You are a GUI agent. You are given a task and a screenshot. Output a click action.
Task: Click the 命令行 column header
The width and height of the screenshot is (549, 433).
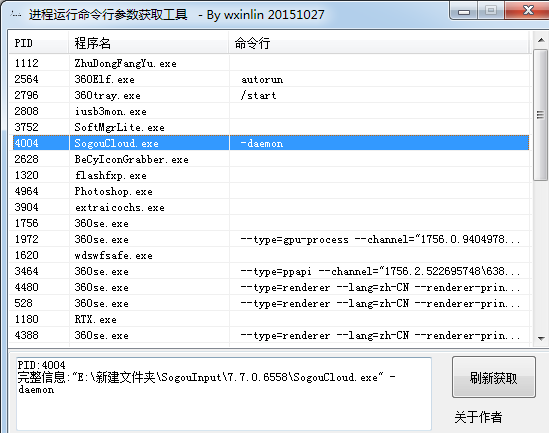(x=379, y=43)
